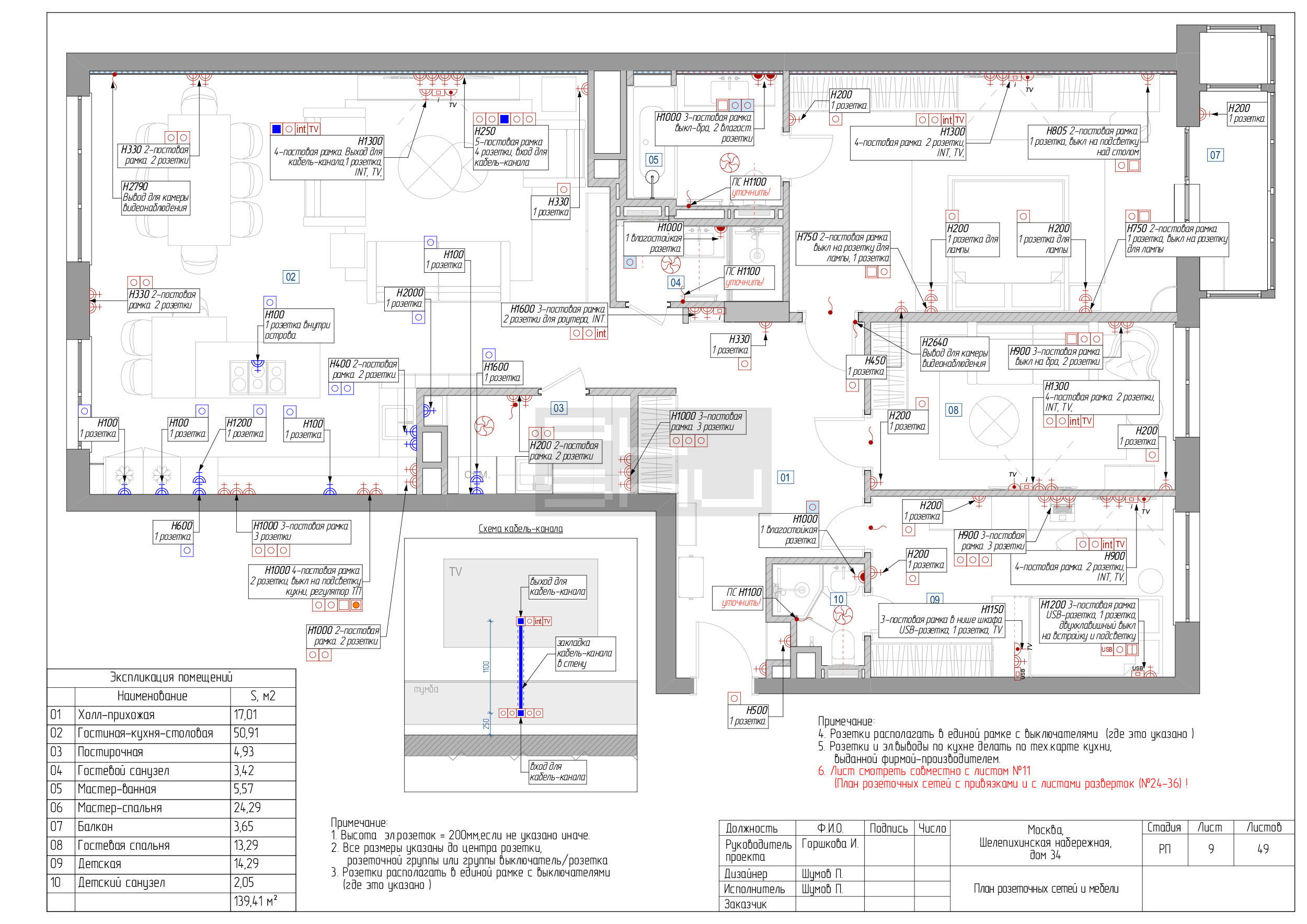Viewport: 1307px width, 924px height.
Task: Click the exhaust fan symbol in laundry room 03
Action: (x=484, y=425)
